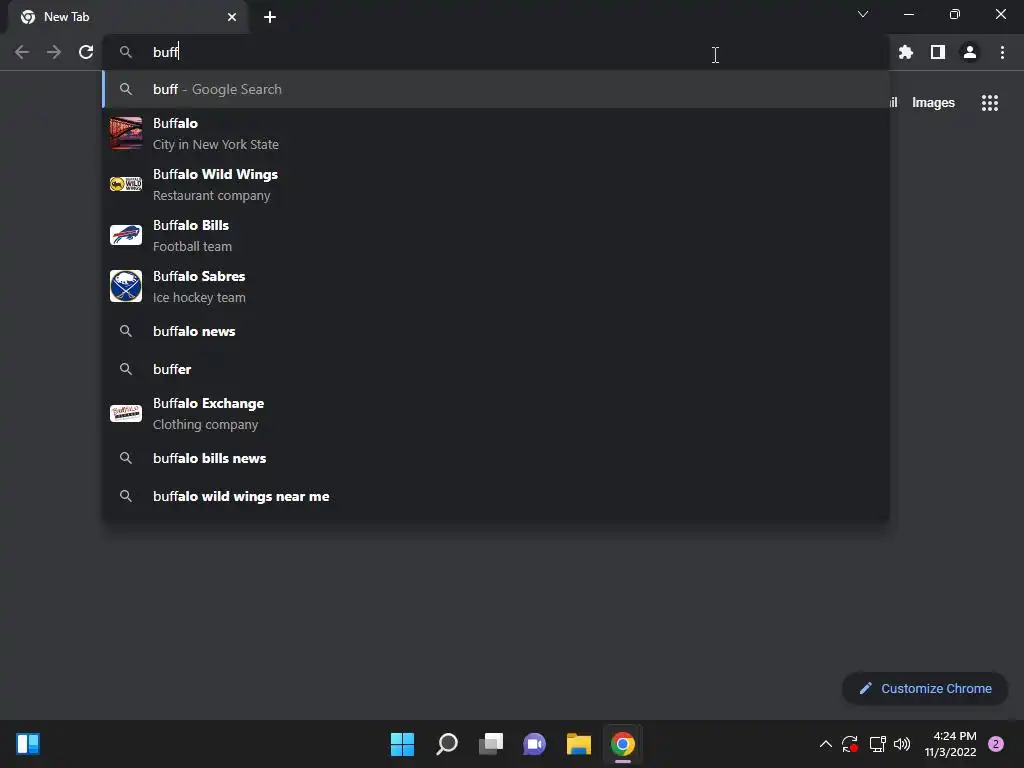1024x768 pixels.
Task: Open the Windows Start menu
Action: (x=402, y=744)
